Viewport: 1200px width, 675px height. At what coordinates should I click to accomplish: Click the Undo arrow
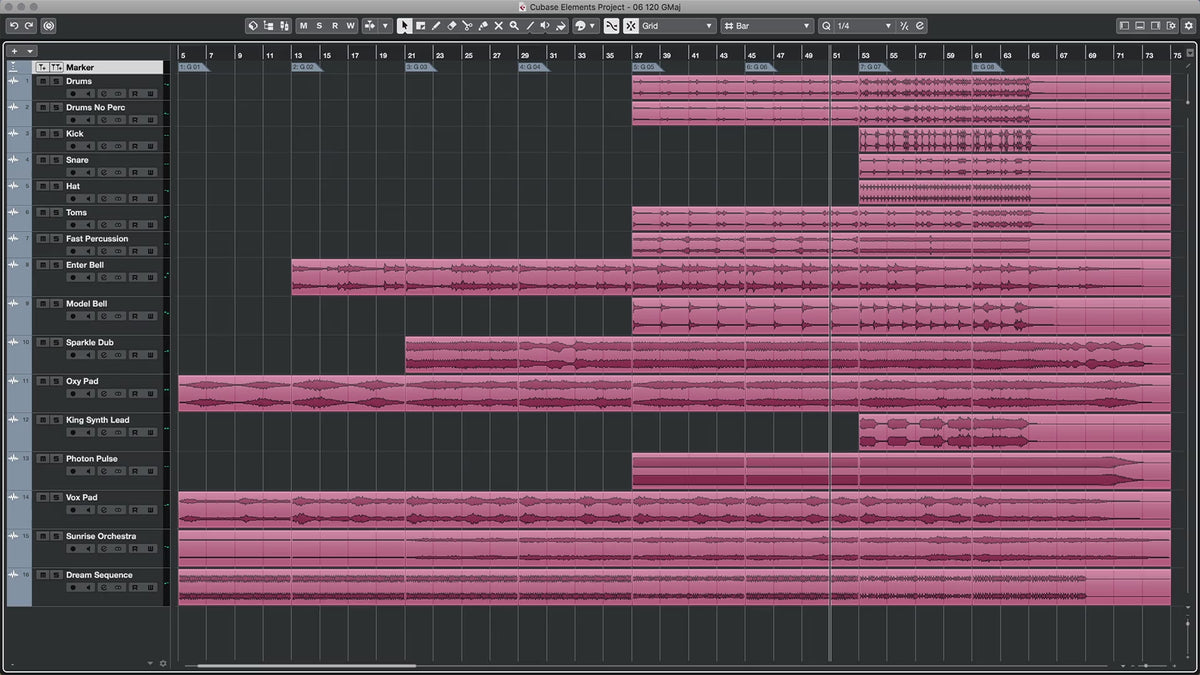click(x=13, y=26)
